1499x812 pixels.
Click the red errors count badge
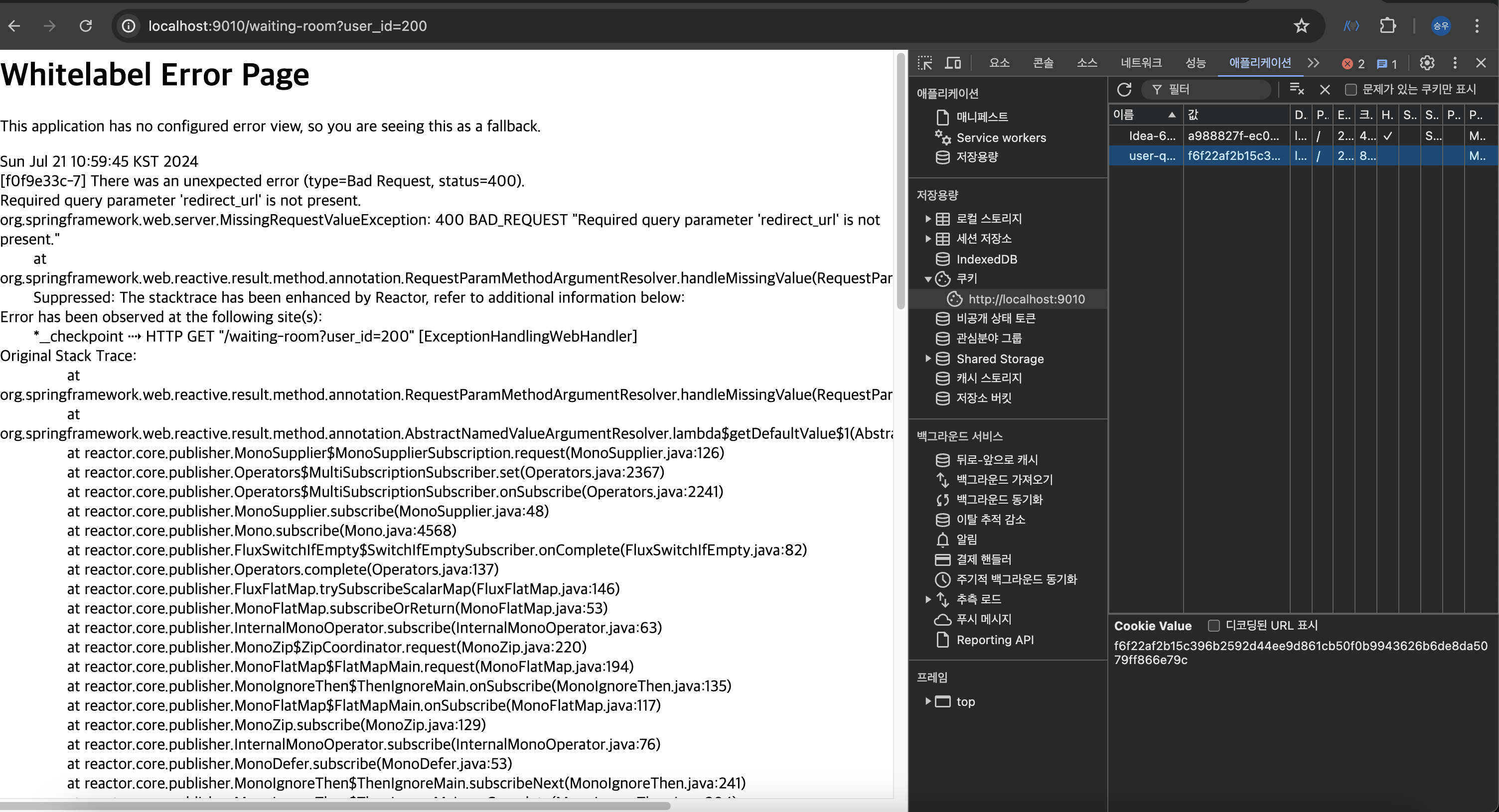(1353, 64)
